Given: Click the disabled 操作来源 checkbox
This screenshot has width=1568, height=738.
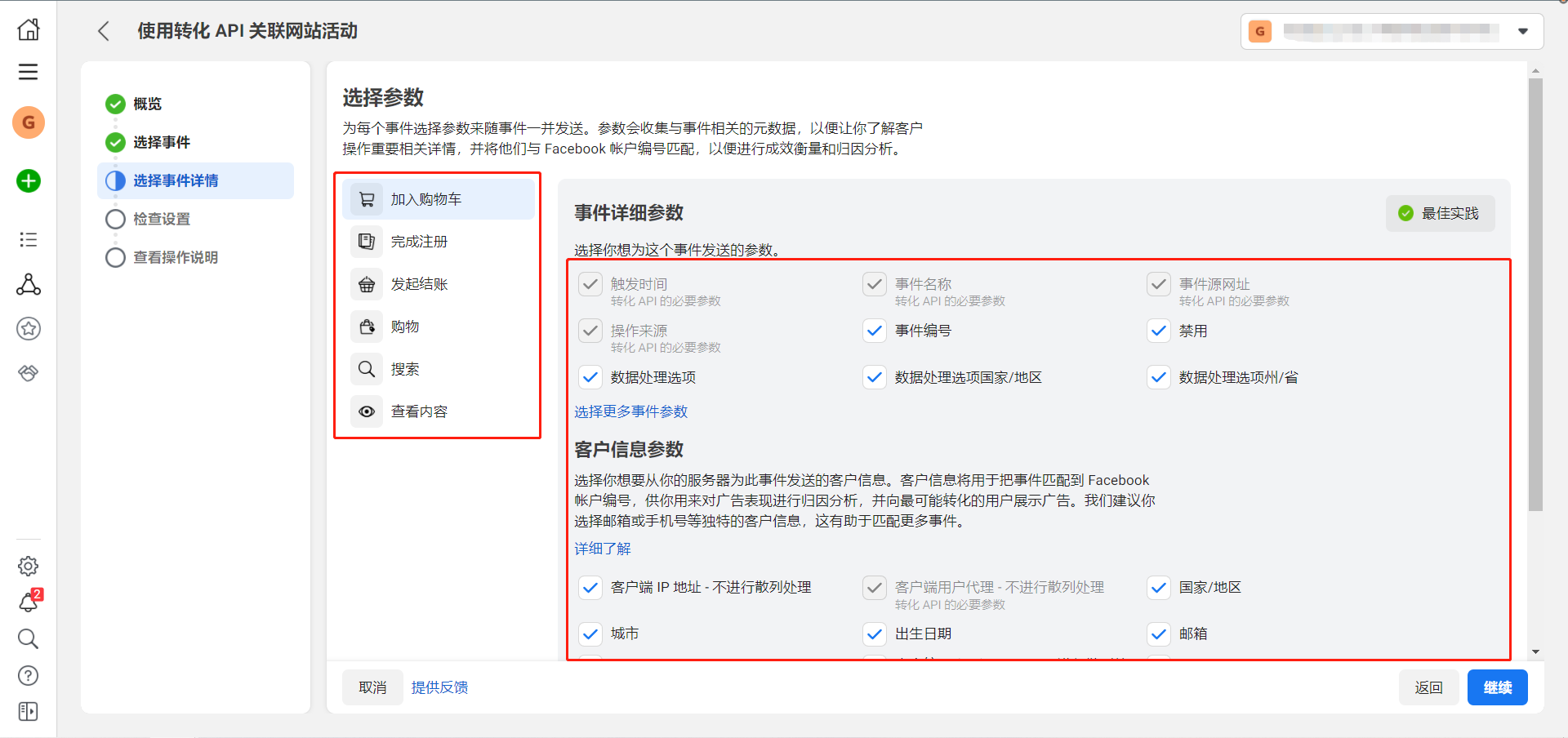Looking at the screenshot, I should click(x=590, y=331).
